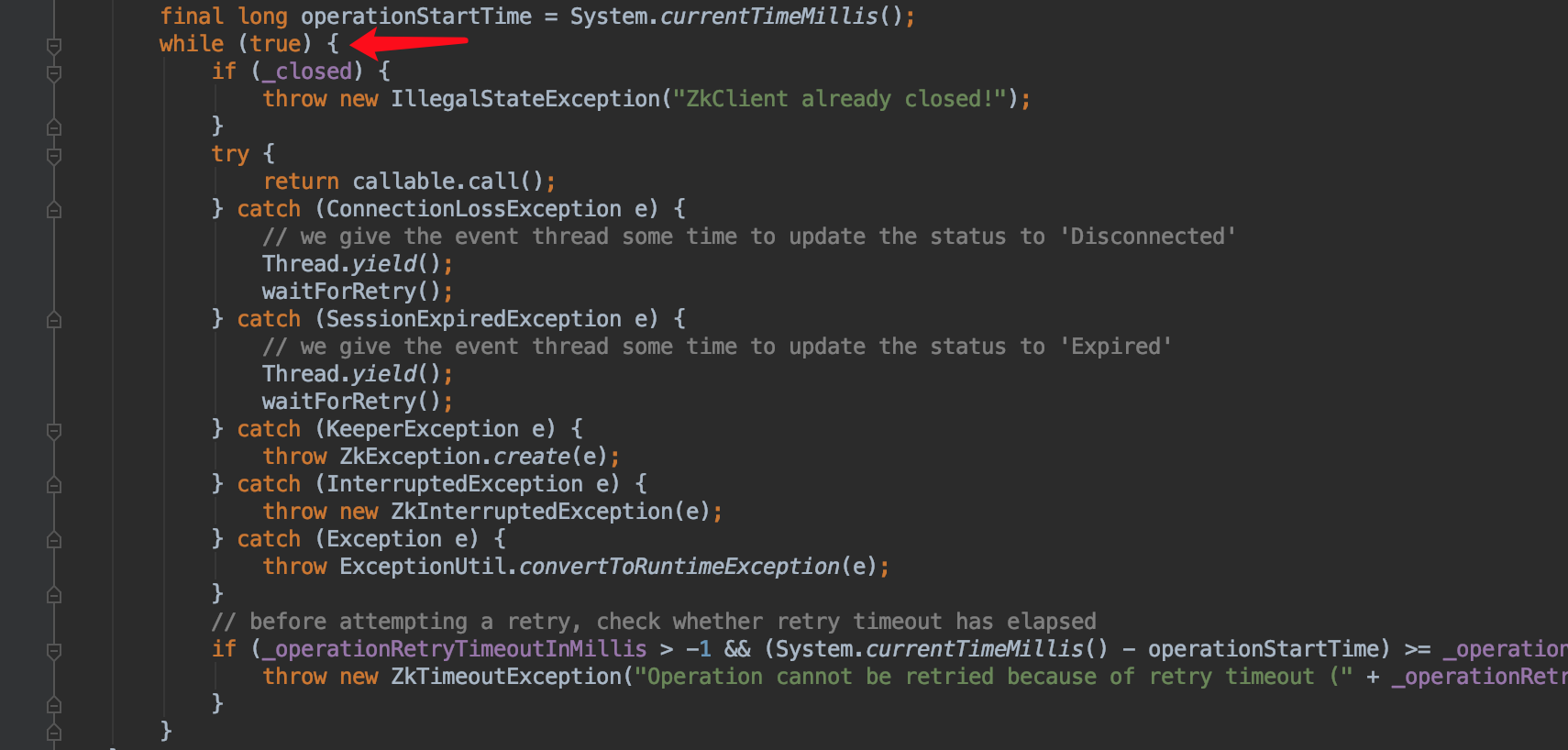Fold the KeeperException catch block
Viewport: 1568px width, 750px height.
(54, 430)
